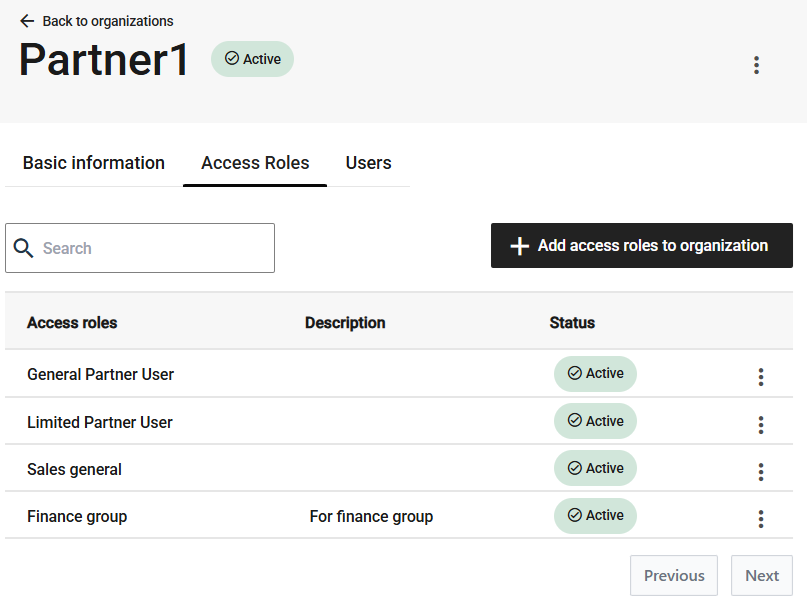Open the actions menu for General Partner User
Screen dimensions: 807x607
[761, 376]
